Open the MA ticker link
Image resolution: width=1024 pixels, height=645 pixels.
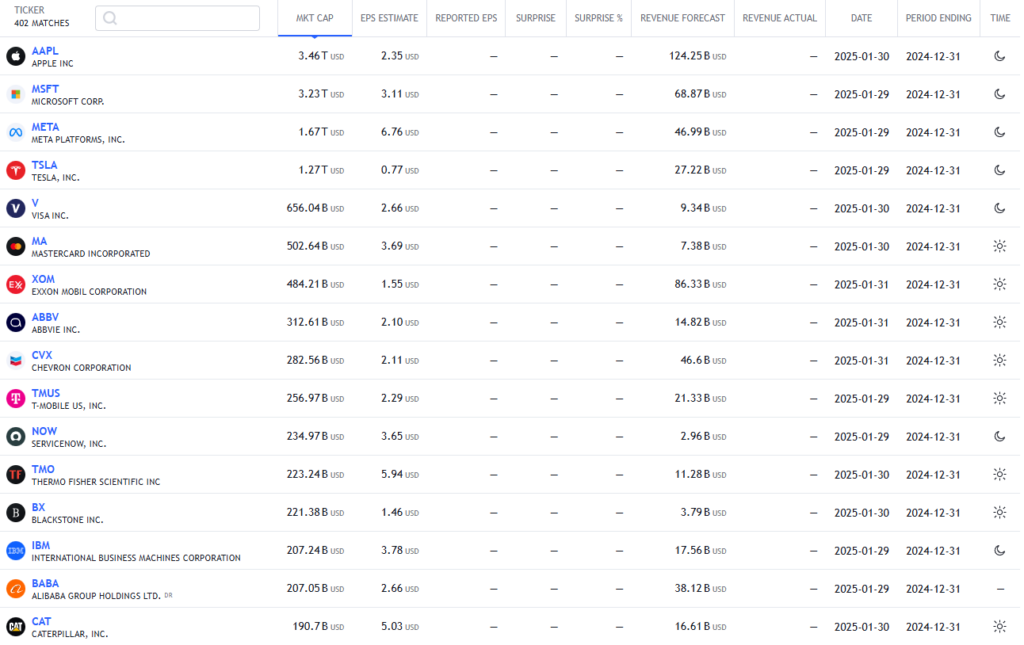pyautogui.click(x=39, y=241)
